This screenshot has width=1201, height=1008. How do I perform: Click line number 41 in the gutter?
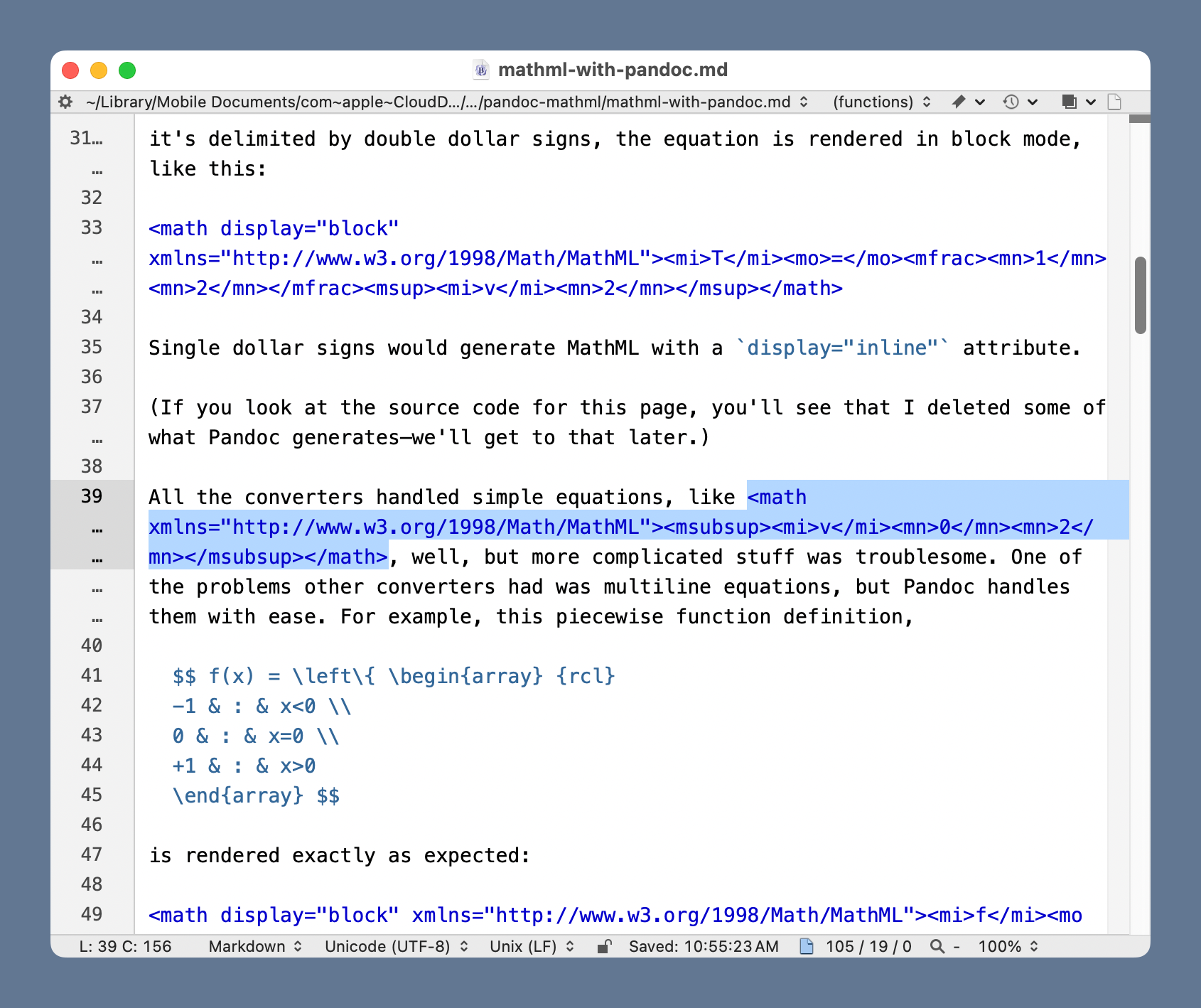92,675
